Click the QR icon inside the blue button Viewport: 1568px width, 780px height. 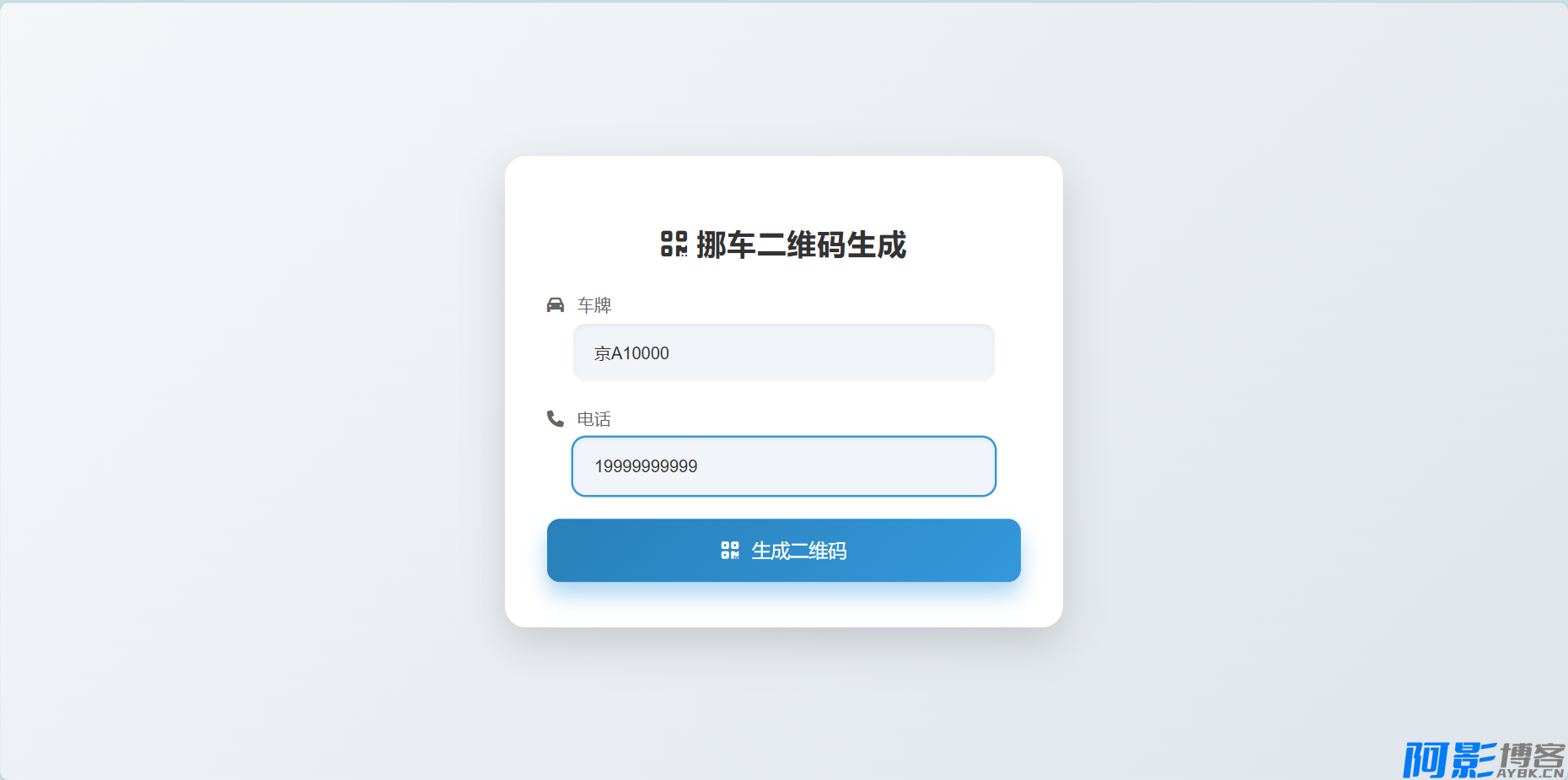click(730, 551)
